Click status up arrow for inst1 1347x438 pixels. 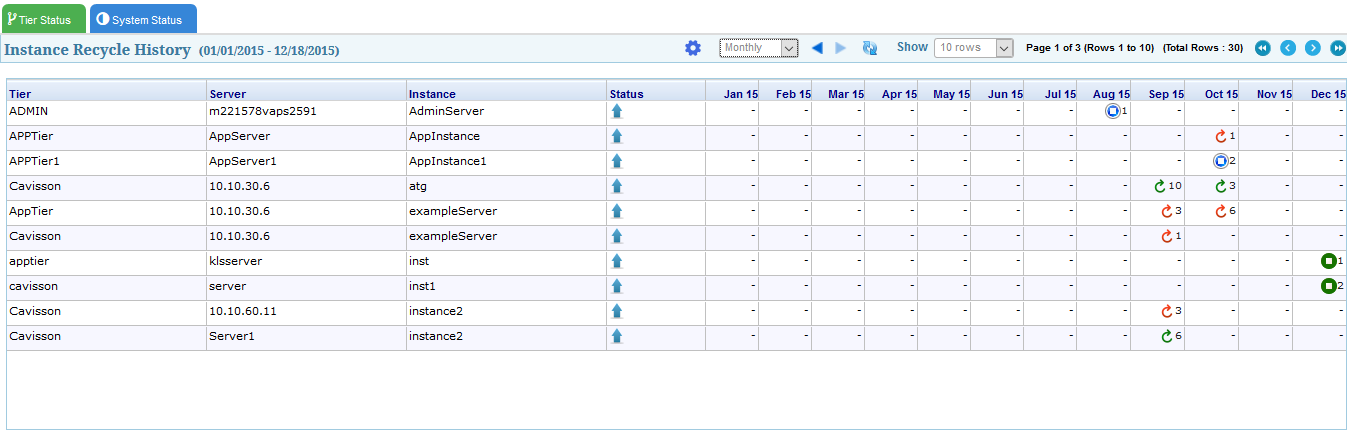coord(617,286)
